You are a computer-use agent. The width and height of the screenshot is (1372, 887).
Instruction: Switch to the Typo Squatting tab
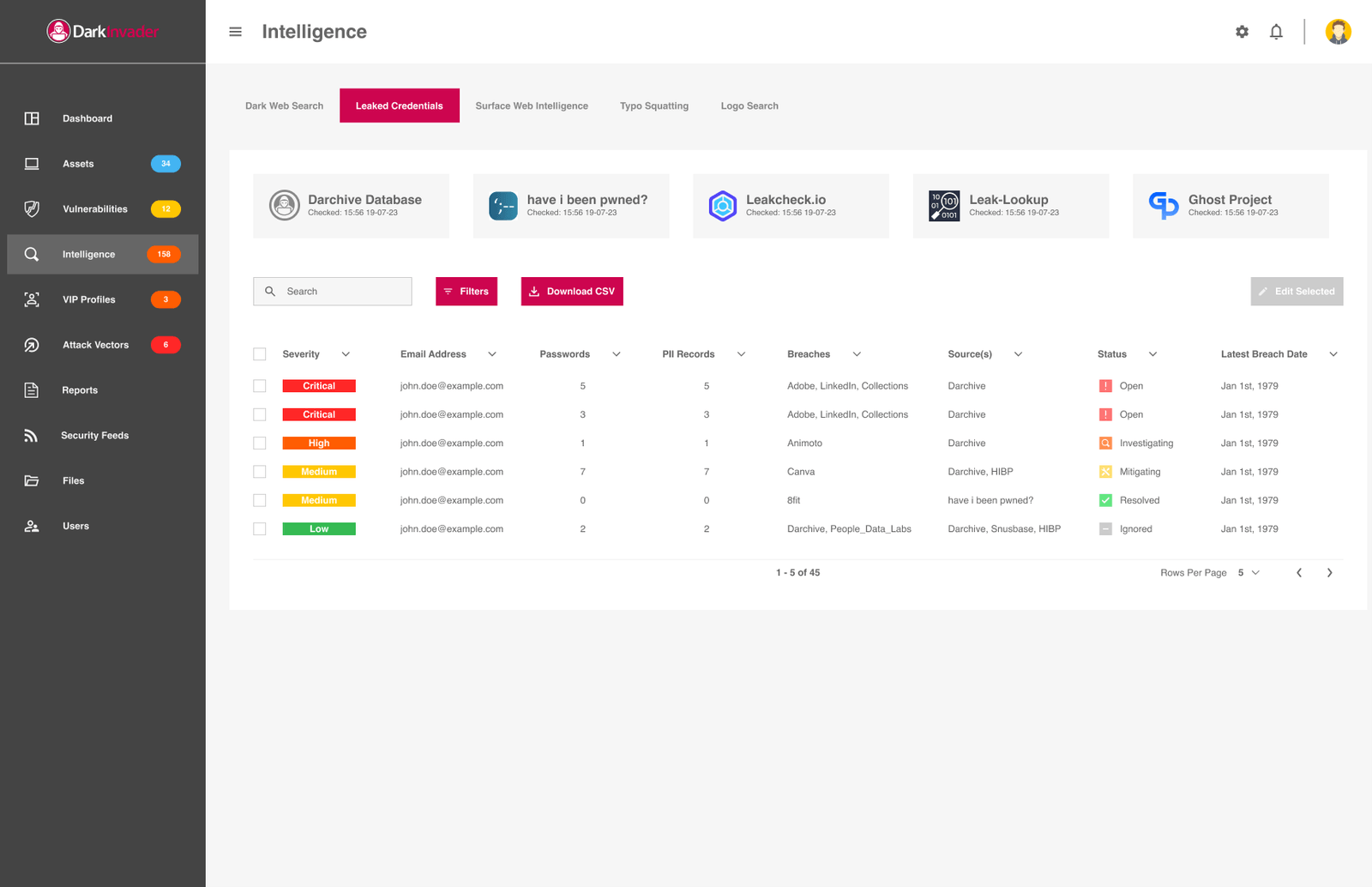pyautogui.click(x=654, y=106)
